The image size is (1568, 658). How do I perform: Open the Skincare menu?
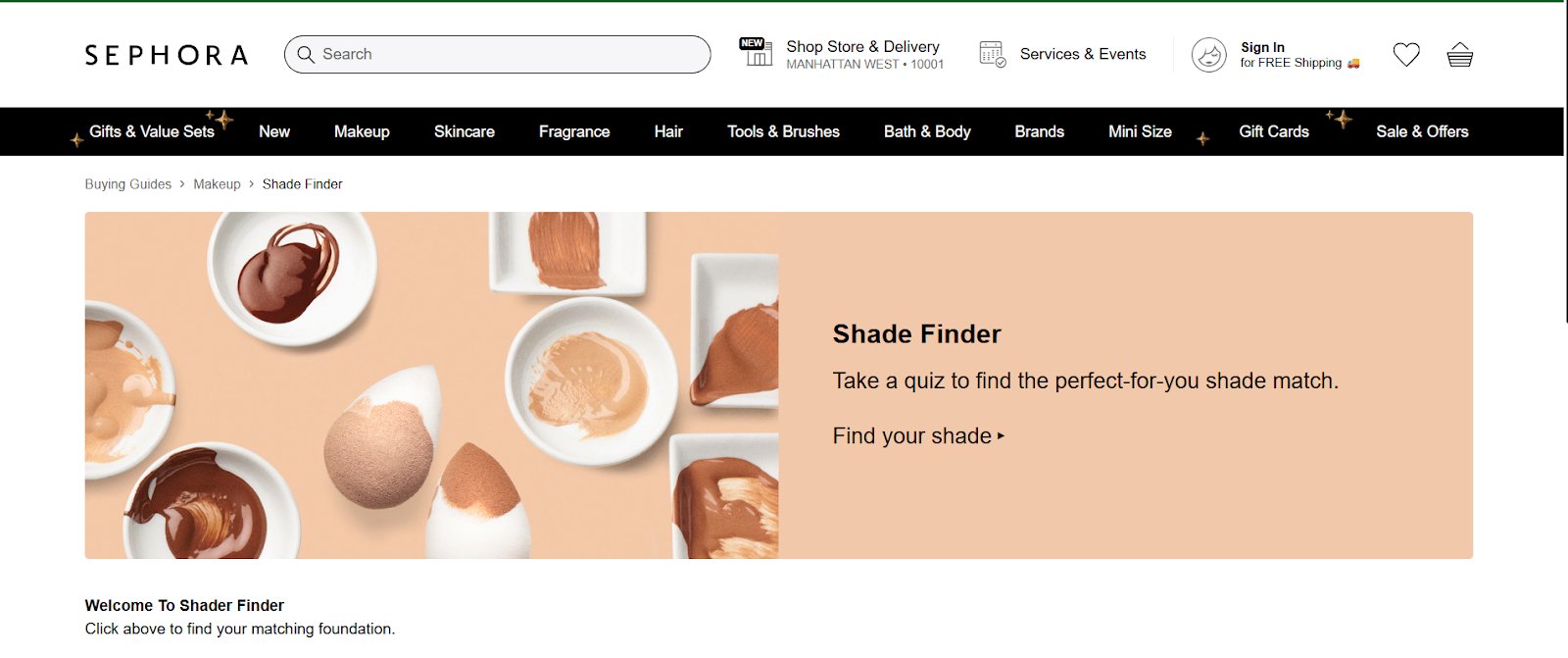[x=464, y=131]
